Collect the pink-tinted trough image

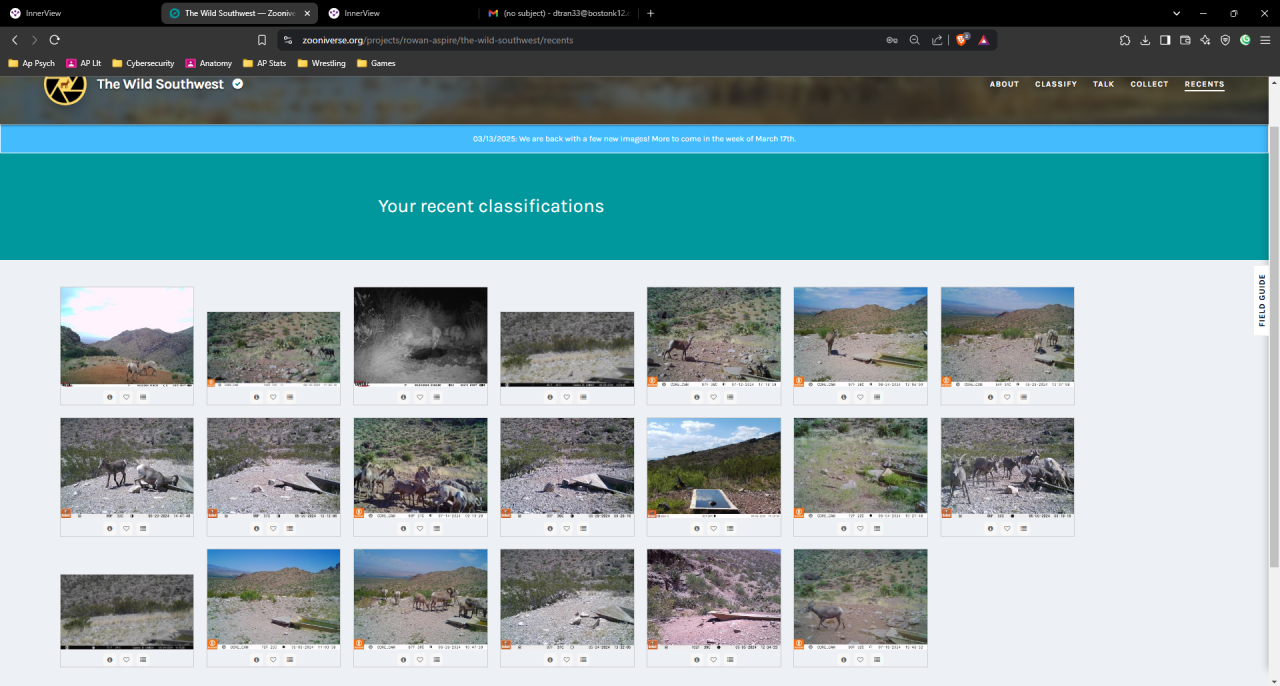click(x=730, y=659)
